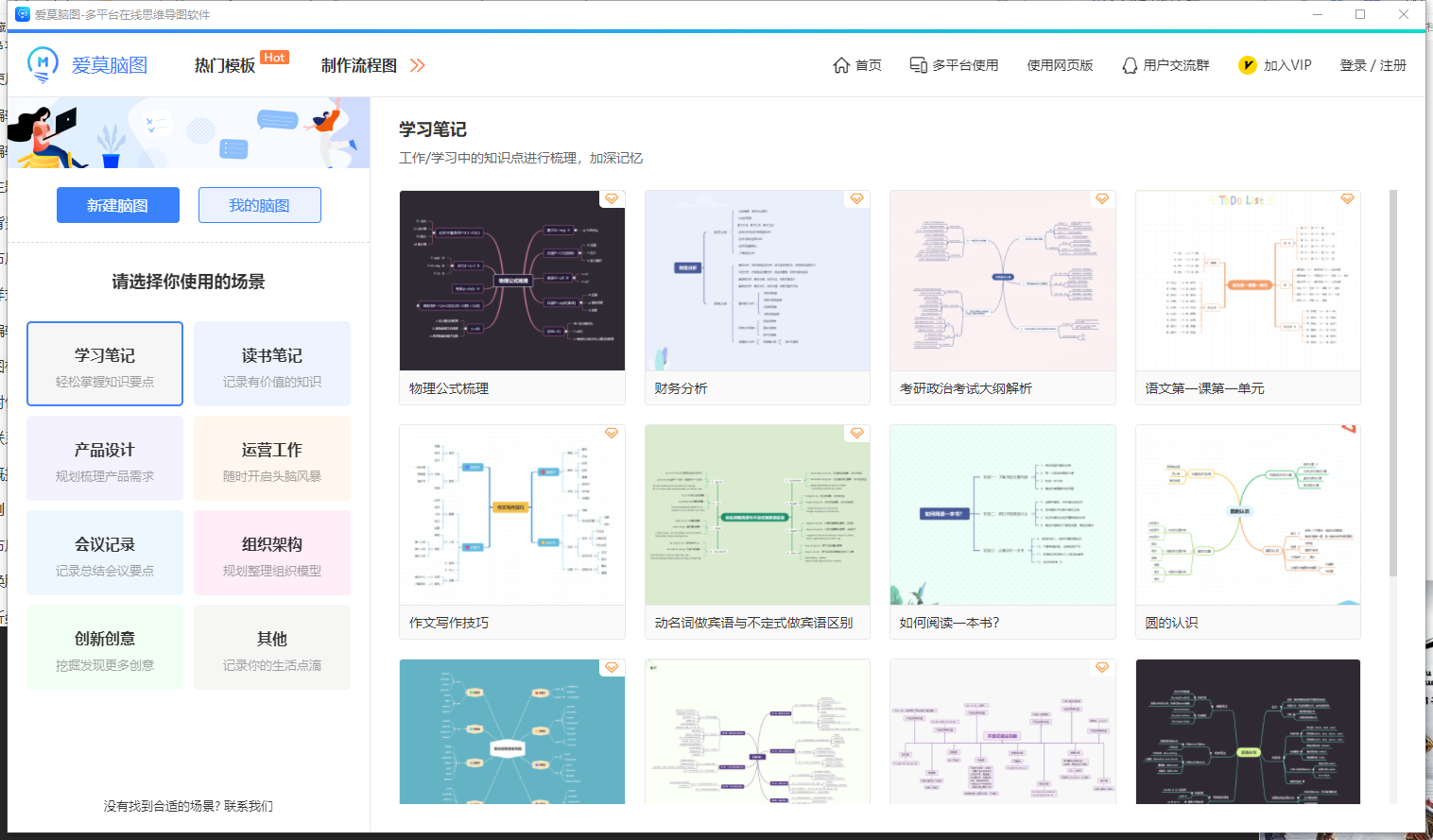Viewport: 1433px width, 840px height.
Task: Switch to 使用网页版
Action: pos(1060,65)
